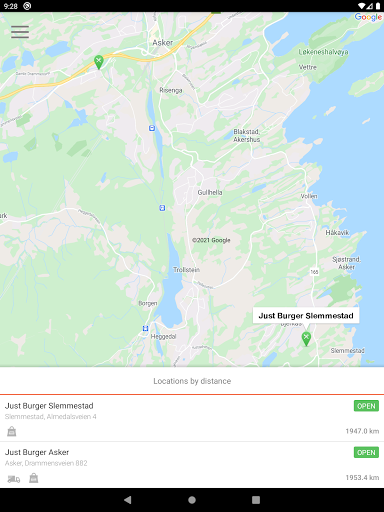This screenshot has width=384, height=512.
Task: Tap the Android home navigation button
Action: tap(192, 500)
